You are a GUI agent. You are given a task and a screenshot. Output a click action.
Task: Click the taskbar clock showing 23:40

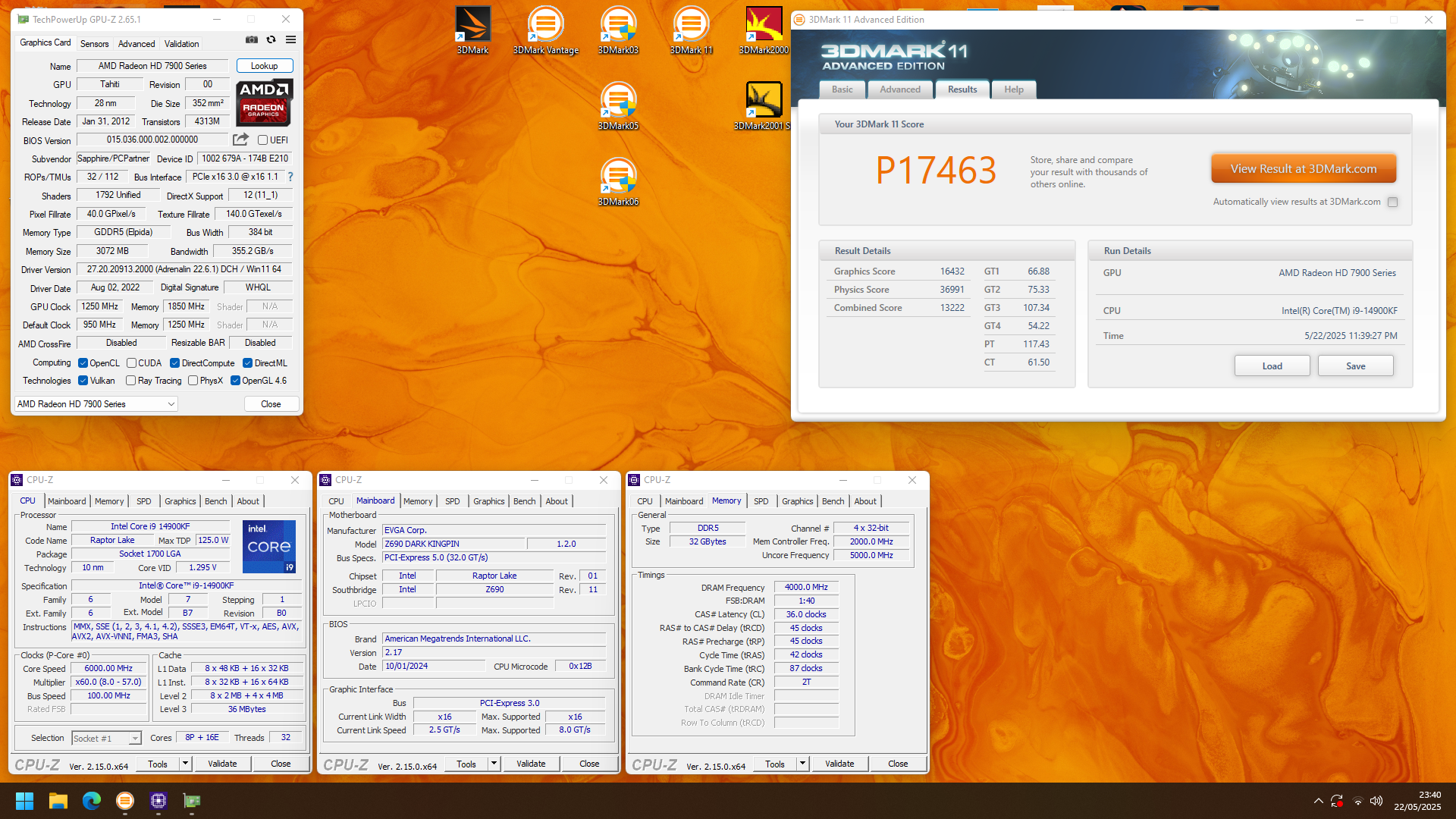pos(1417,801)
